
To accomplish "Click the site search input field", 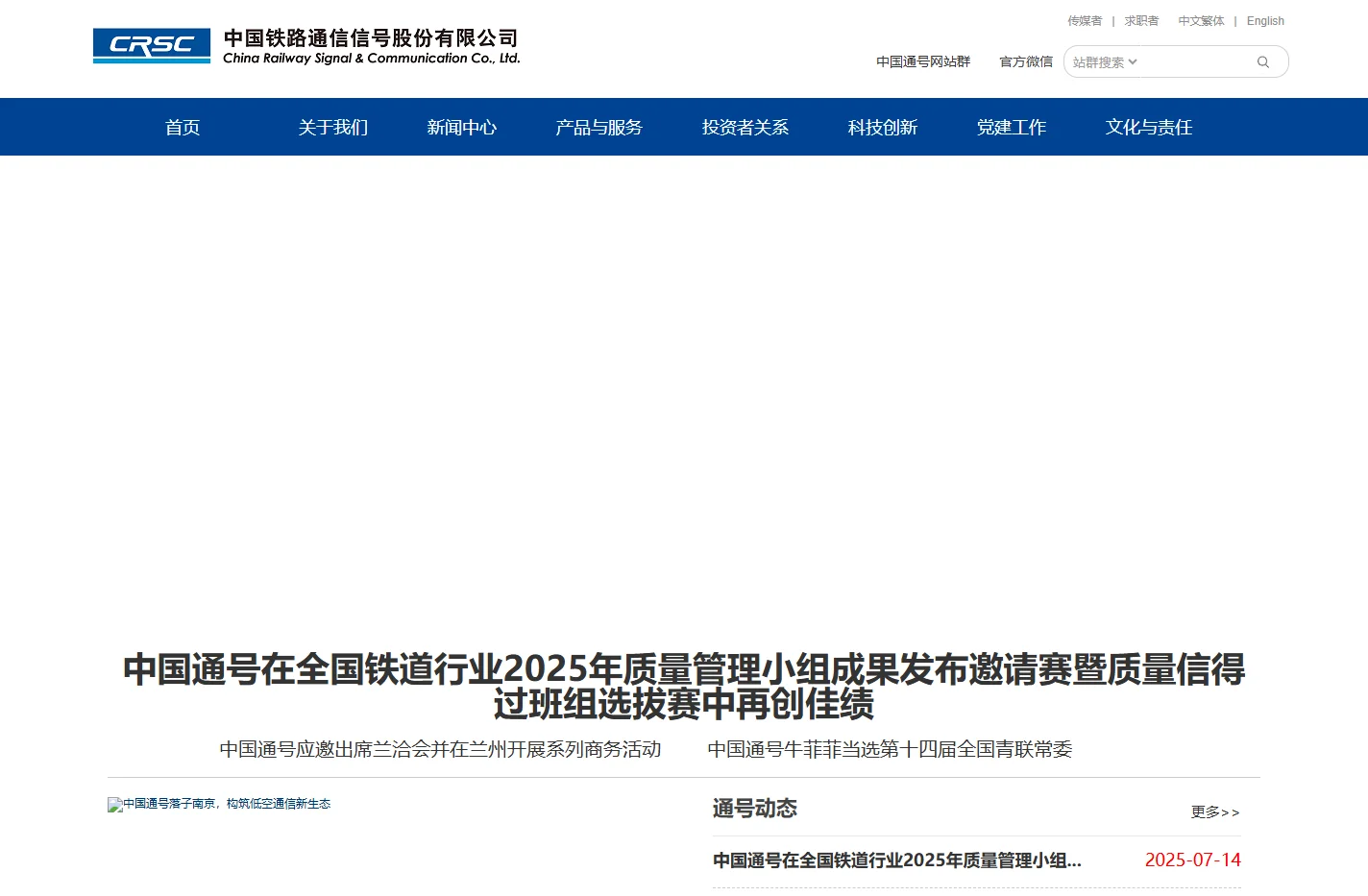I will [x=1196, y=62].
